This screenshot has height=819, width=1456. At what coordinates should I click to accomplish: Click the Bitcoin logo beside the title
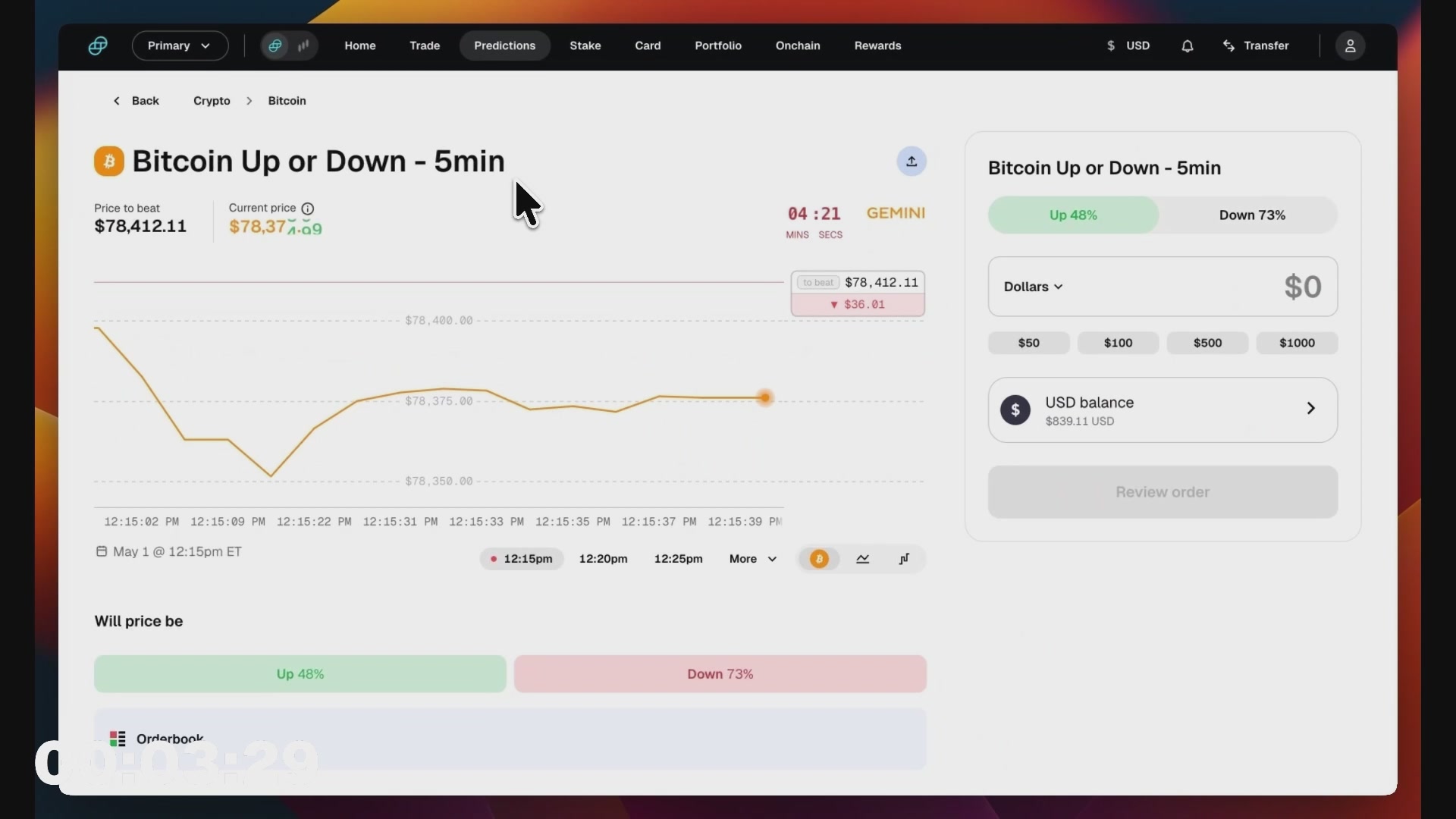[109, 162]
